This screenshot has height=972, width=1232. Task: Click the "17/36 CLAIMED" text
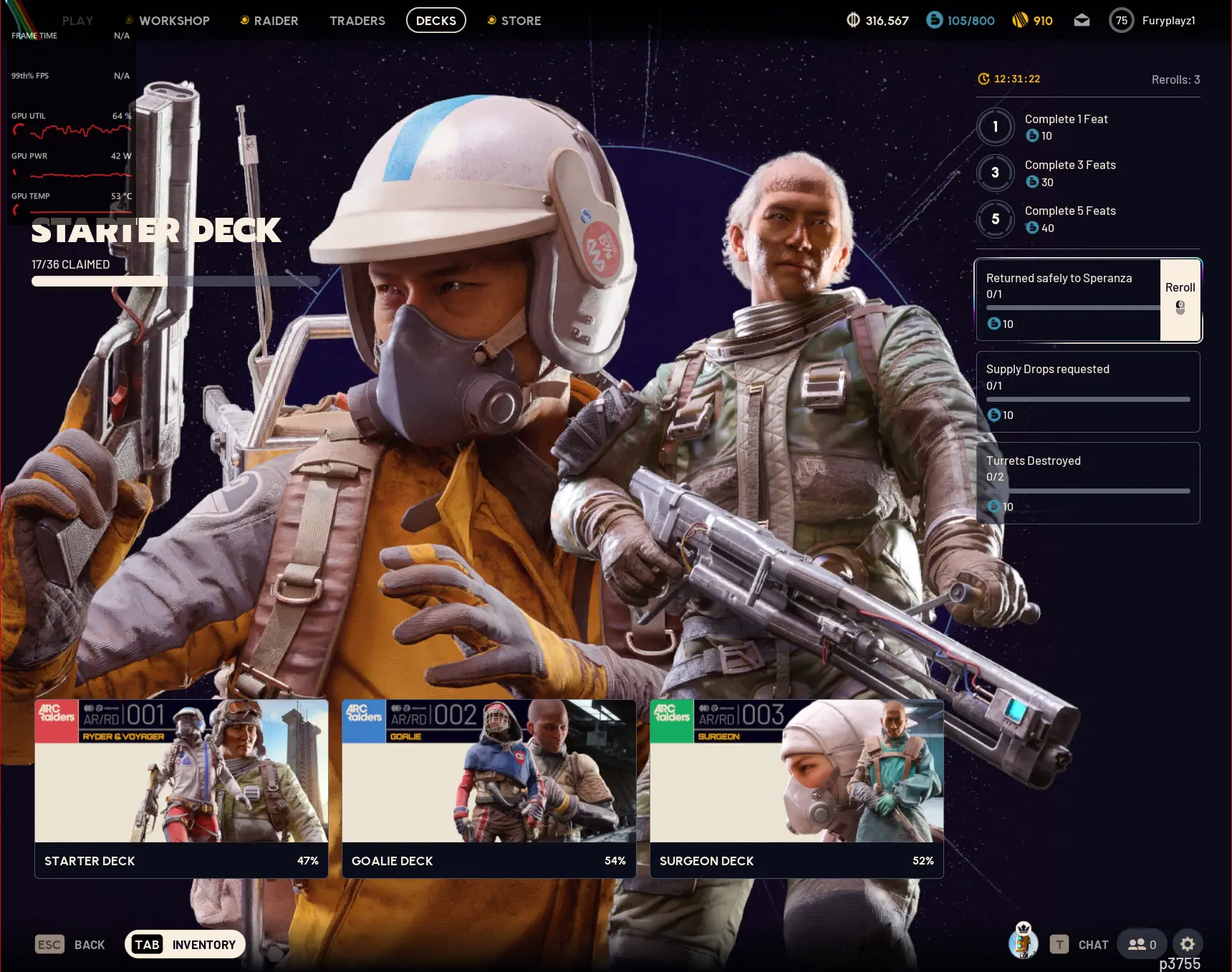pos(71,264)
